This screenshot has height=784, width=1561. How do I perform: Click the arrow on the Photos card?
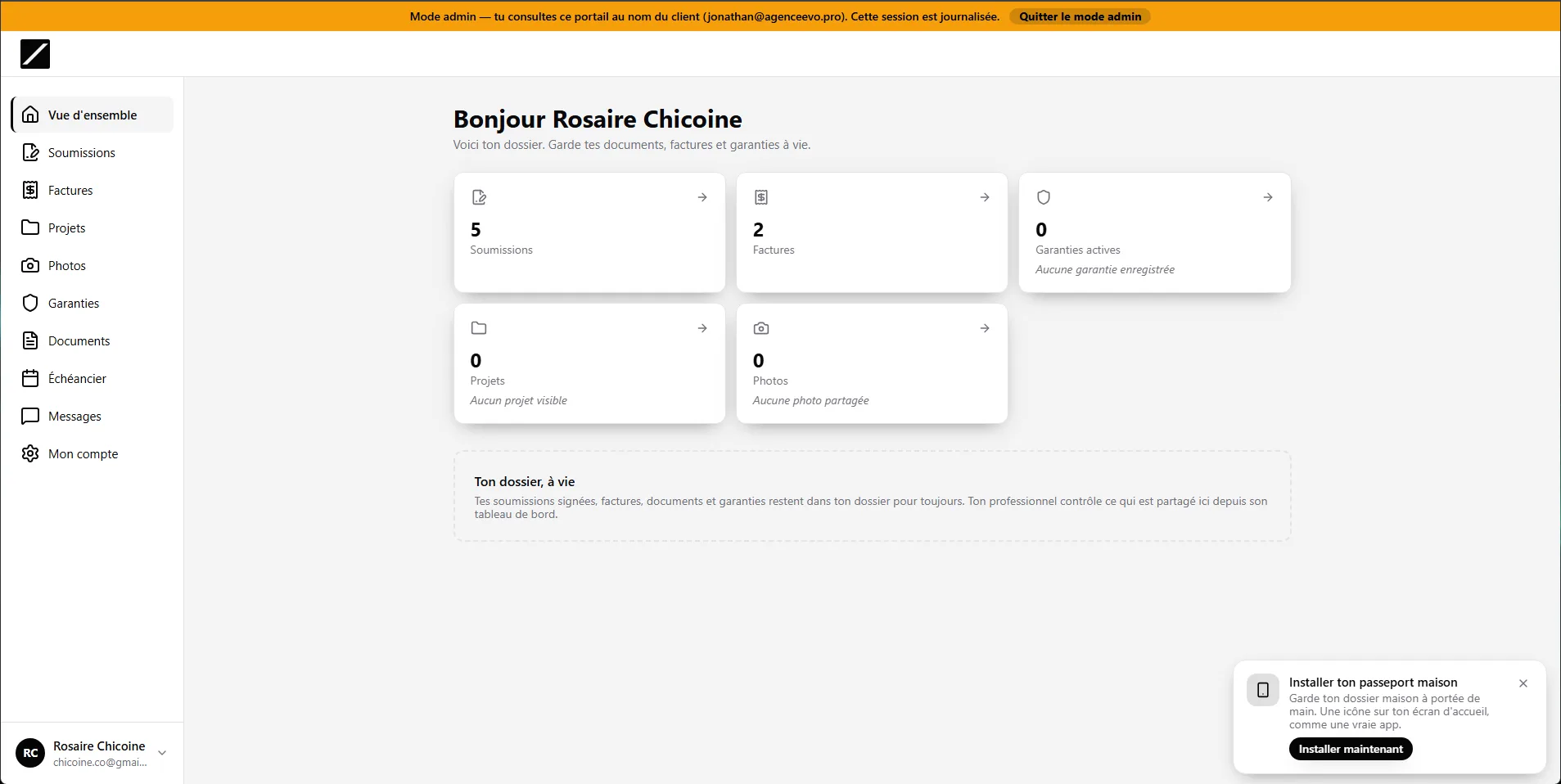pyautogui.click(x=985, y=328)
